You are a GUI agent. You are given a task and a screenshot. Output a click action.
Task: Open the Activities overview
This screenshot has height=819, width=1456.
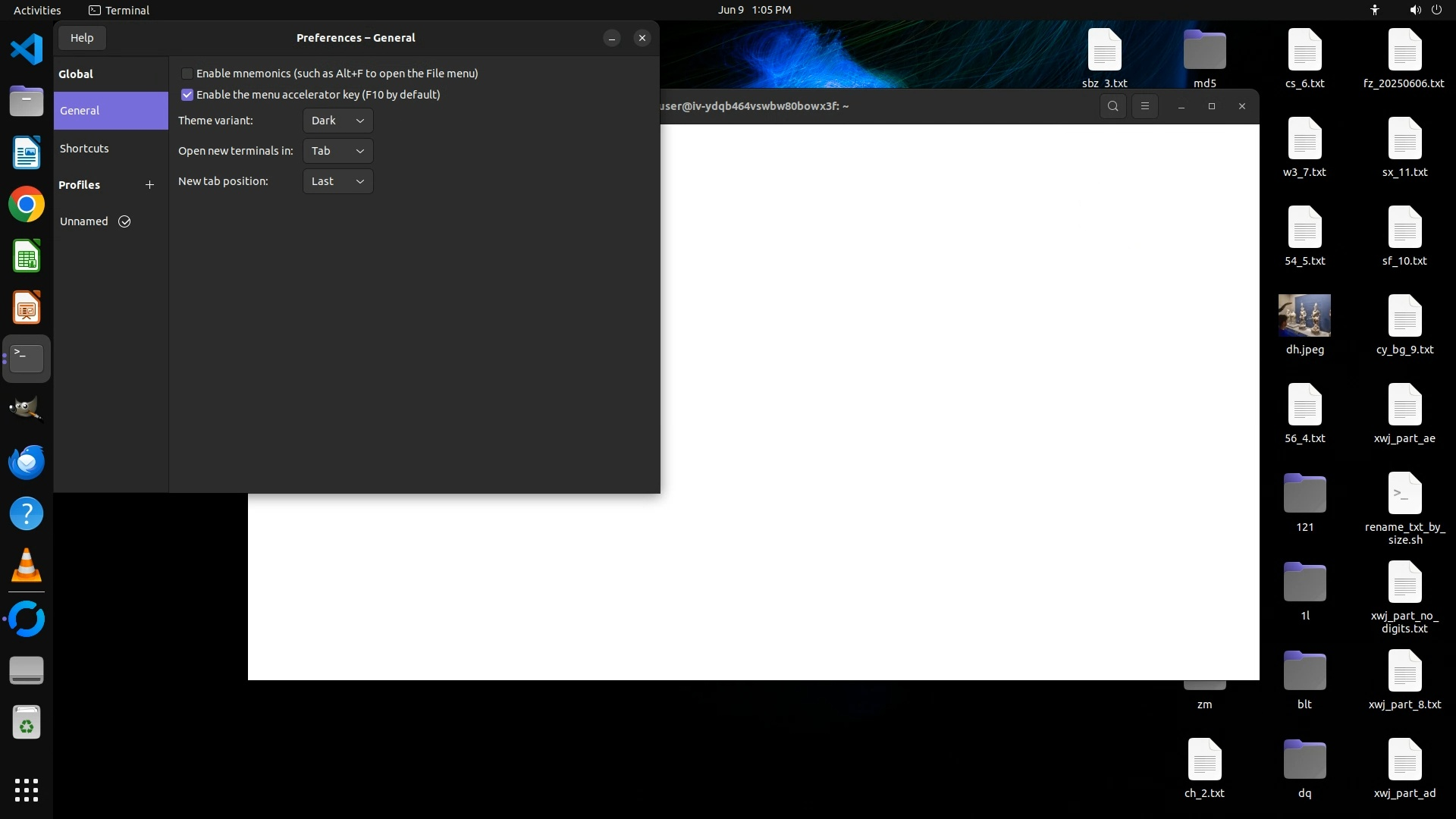click(37, 10)
